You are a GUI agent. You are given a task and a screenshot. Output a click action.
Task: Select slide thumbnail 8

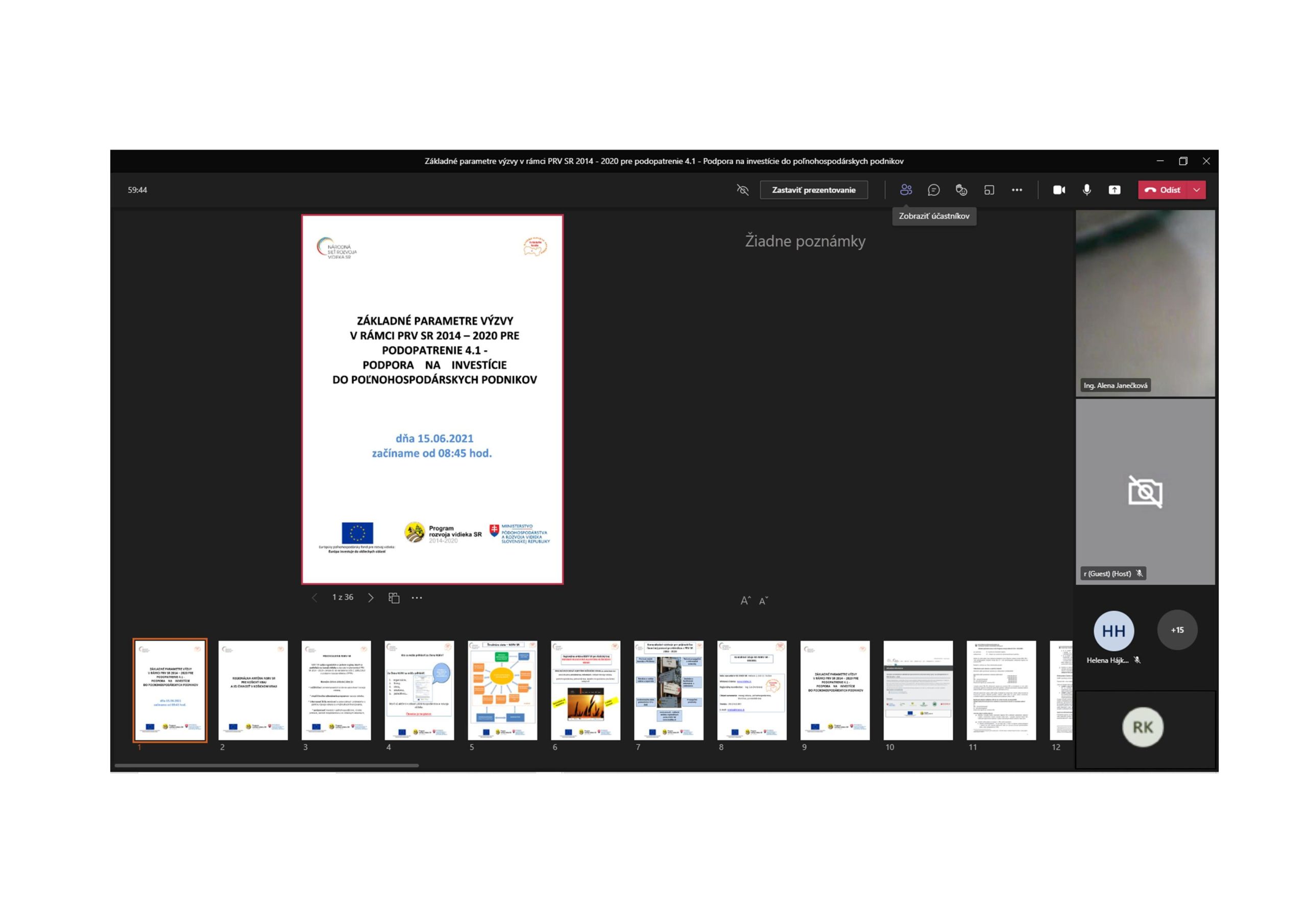[752, 690]
